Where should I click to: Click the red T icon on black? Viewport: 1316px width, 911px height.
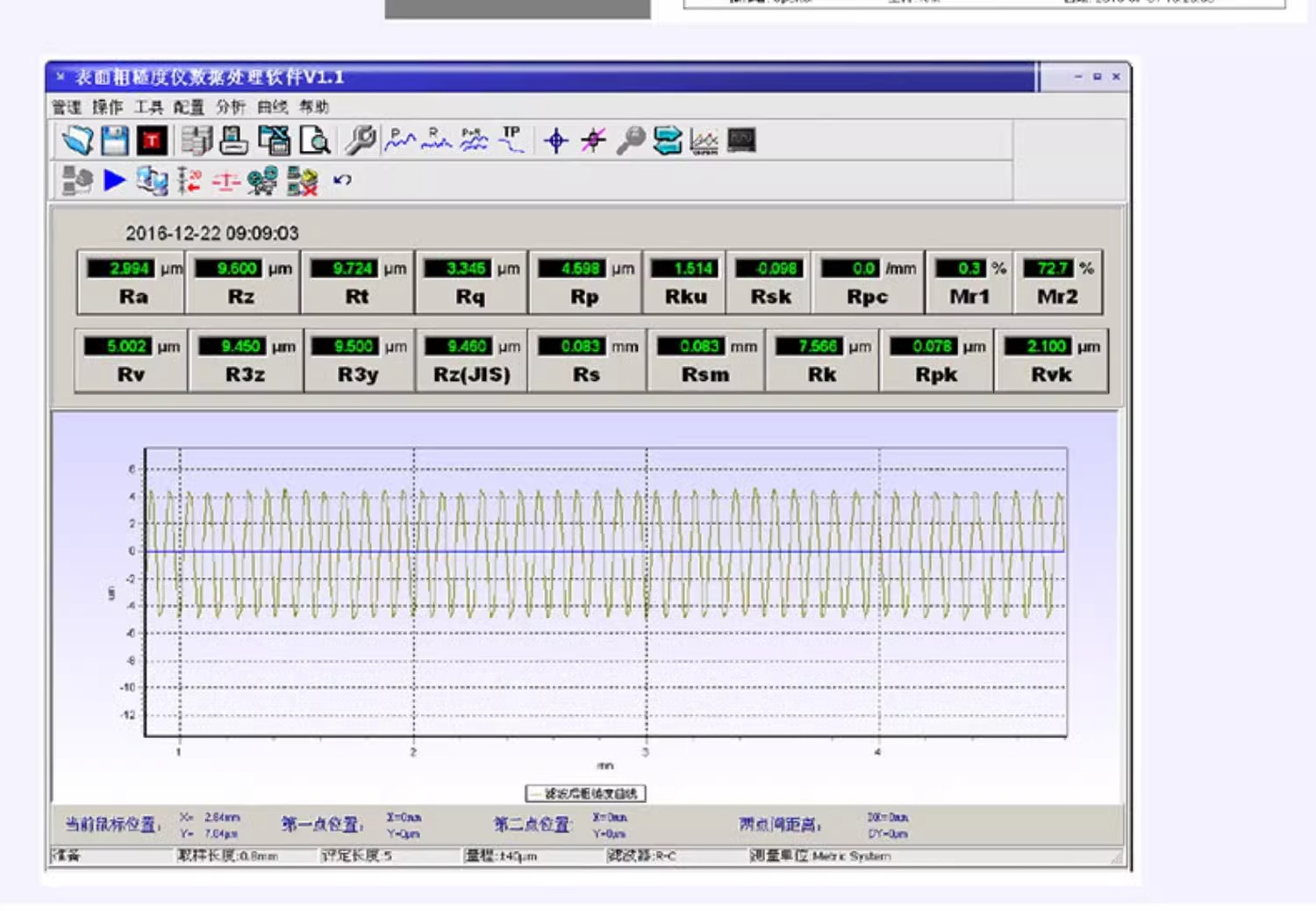click(x=153, y=140)
